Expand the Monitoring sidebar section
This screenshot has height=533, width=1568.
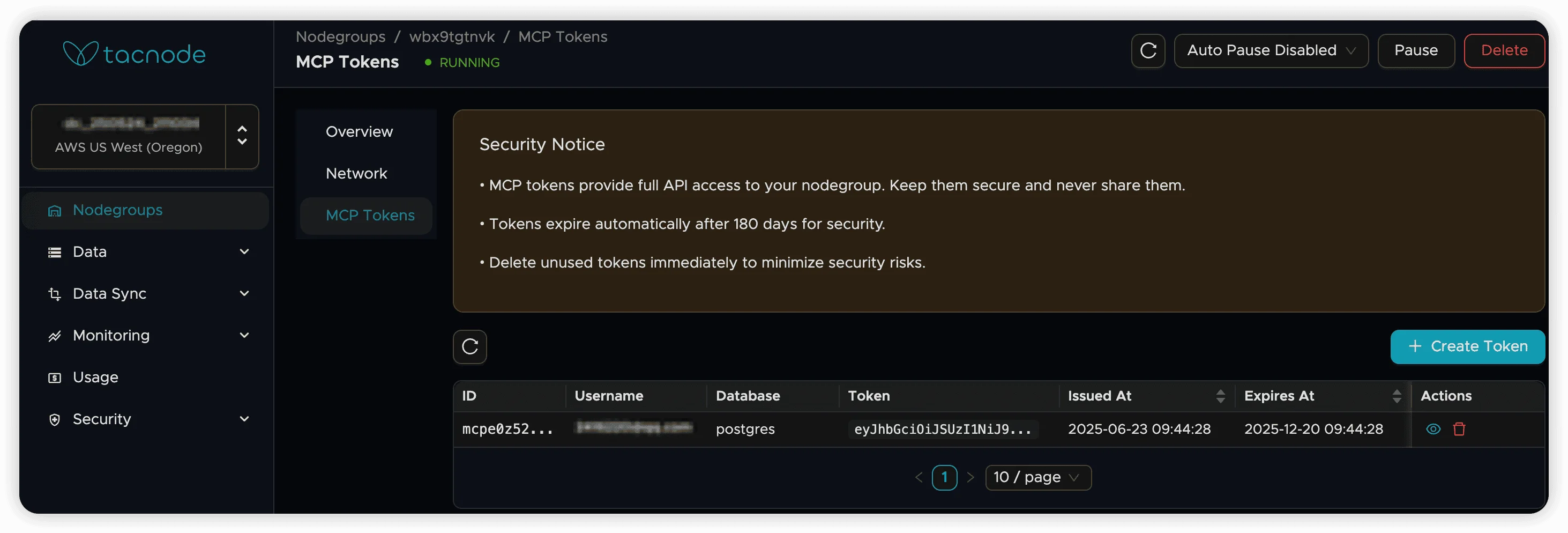click(244, 336)
